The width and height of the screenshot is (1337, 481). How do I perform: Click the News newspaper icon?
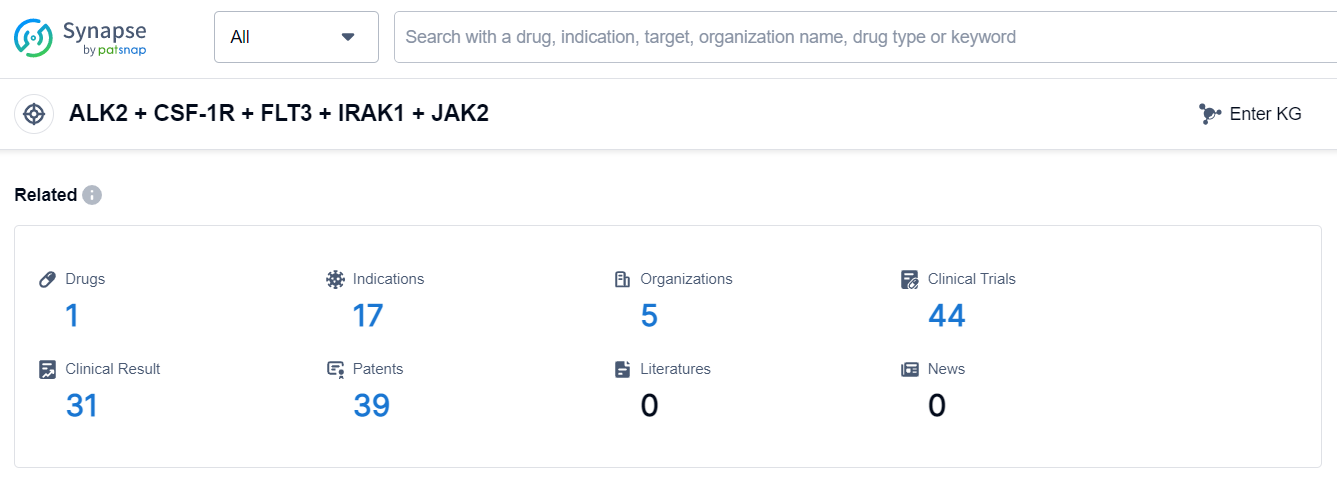(909, 369)
